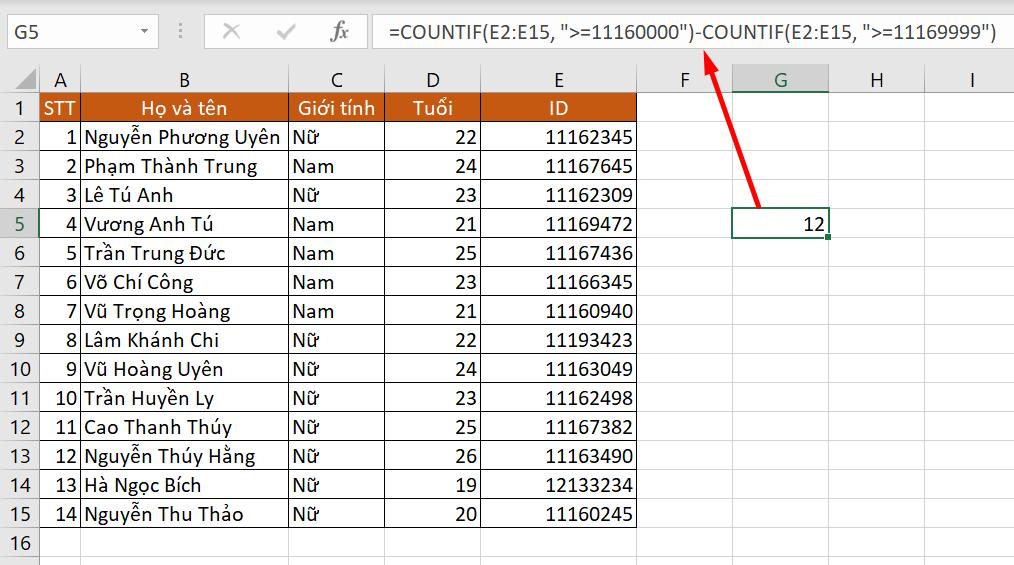Click ID cell 11163049
The image size is (1014, 565).
(559, 368)
